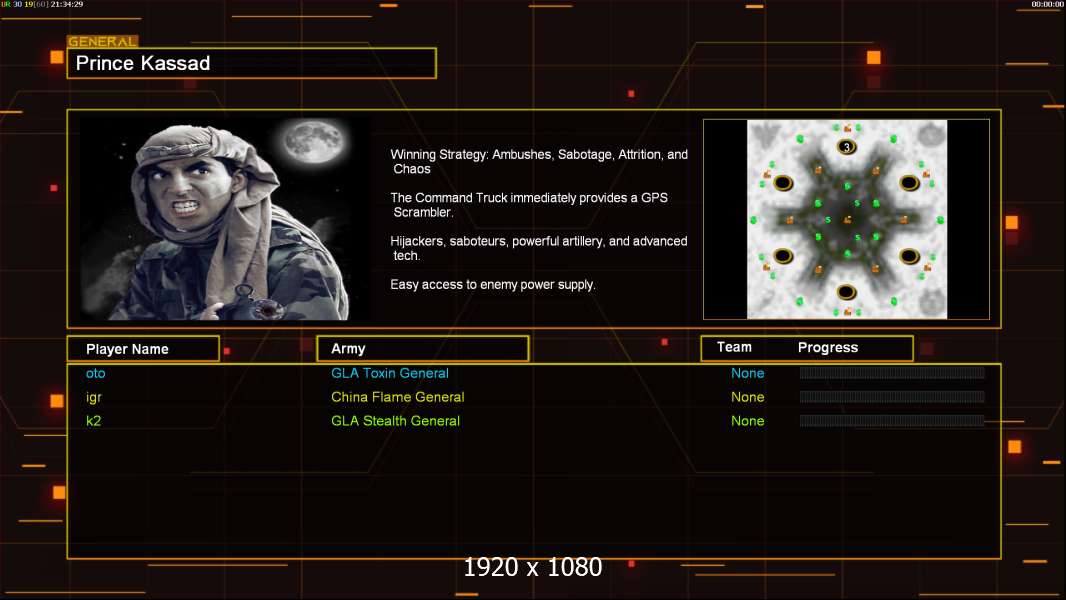Click China Flame General army entry

(398, 397)
